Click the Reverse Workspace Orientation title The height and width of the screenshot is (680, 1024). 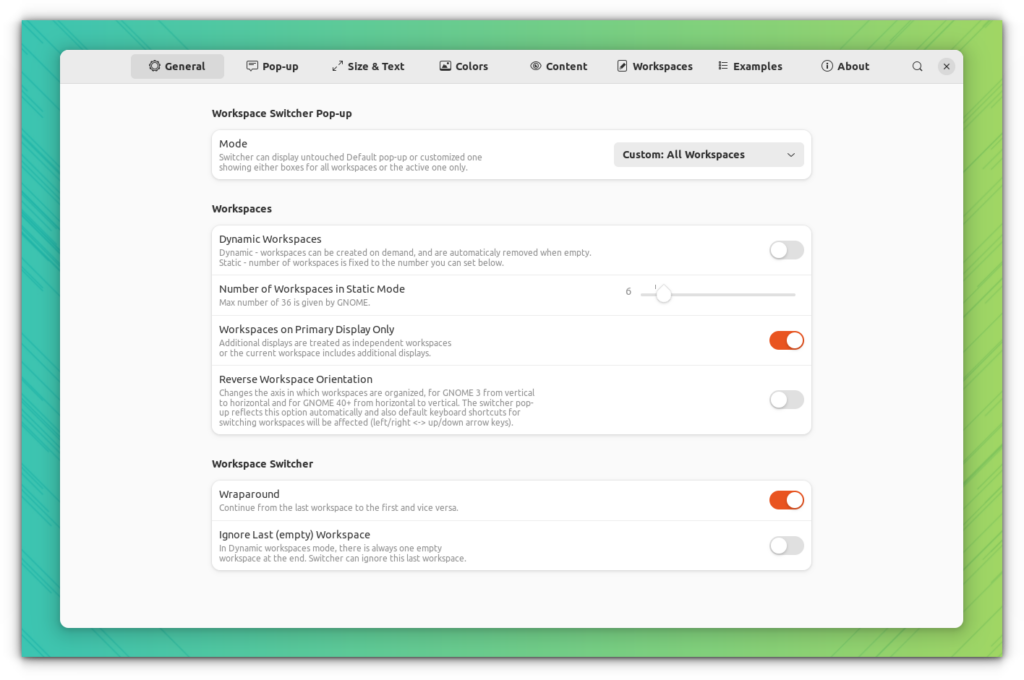pos(295,380)
